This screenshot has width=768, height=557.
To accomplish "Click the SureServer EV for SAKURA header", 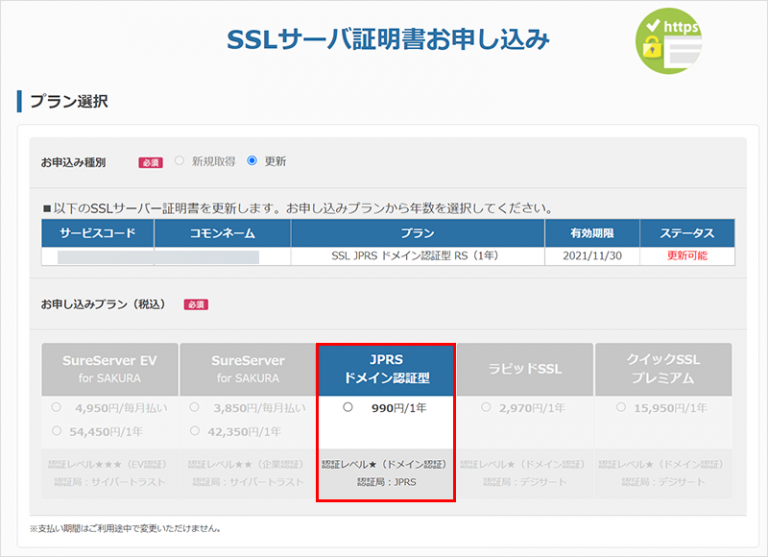I will (x=110, y=369).
